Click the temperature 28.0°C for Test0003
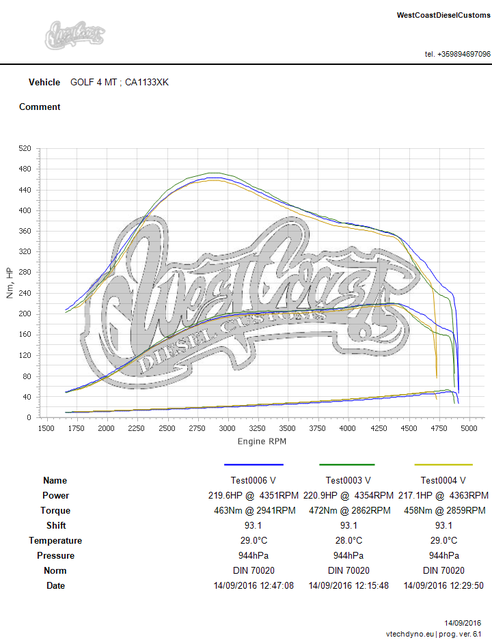Viewport: 492px width, 640px height. 349,540
